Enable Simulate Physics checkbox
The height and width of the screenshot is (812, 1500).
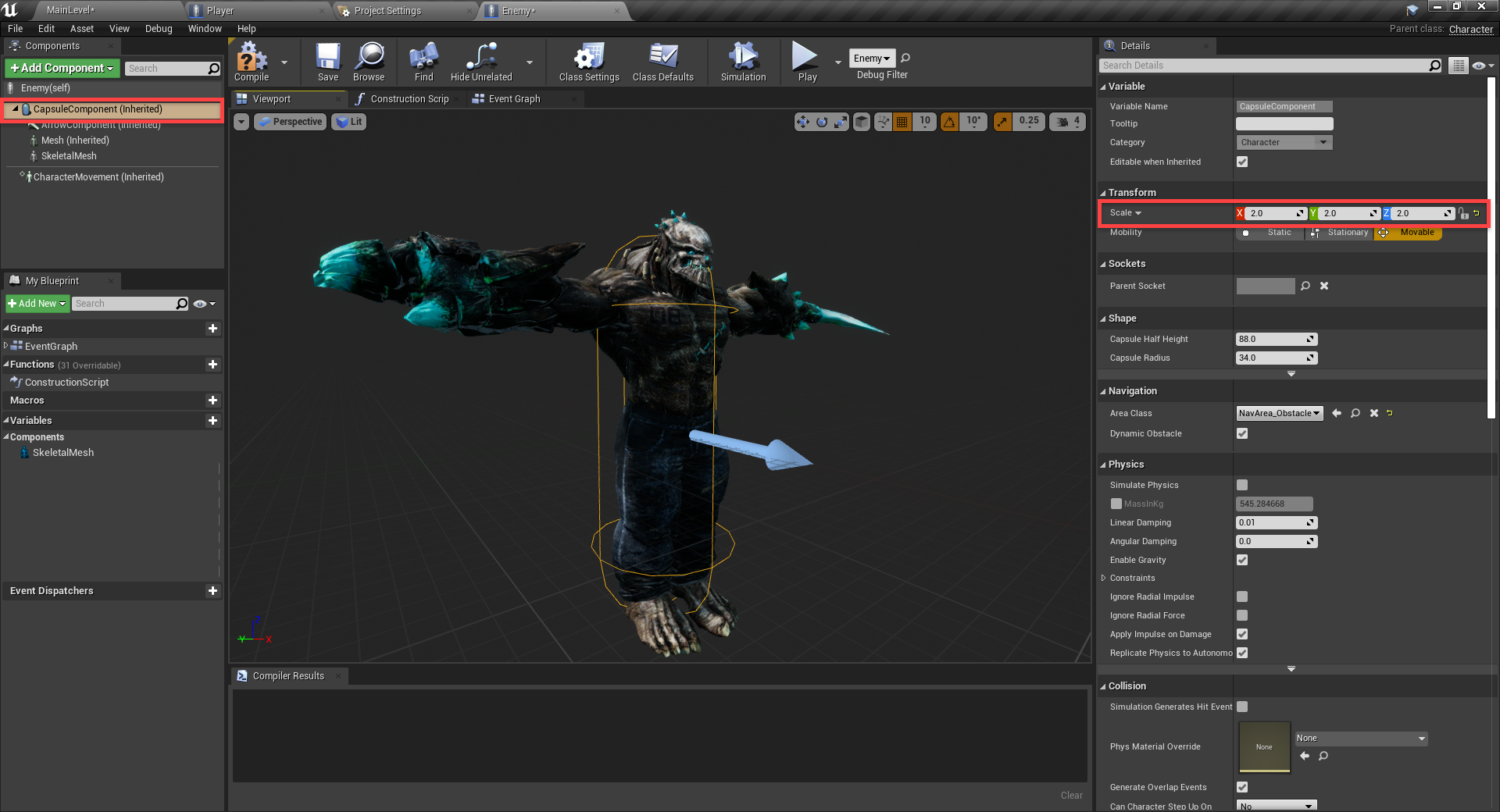click(x=1242, y=485)
